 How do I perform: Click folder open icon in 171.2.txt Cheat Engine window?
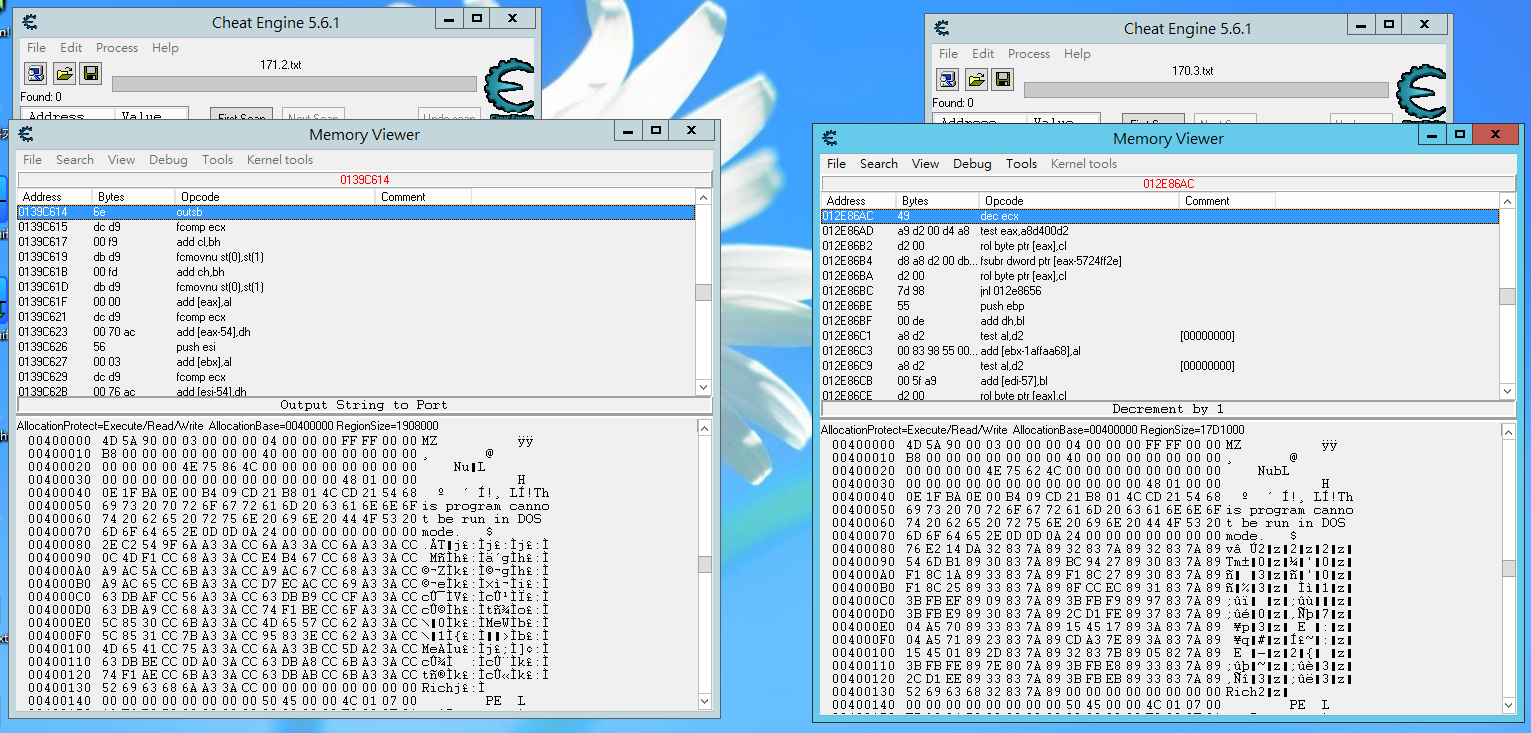63,73
